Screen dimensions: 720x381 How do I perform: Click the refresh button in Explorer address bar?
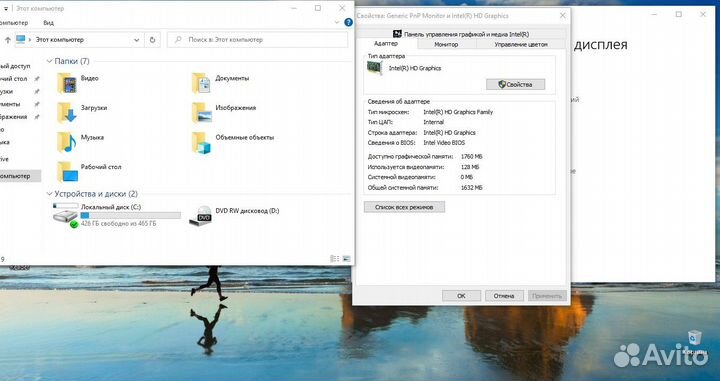[153, 40]
